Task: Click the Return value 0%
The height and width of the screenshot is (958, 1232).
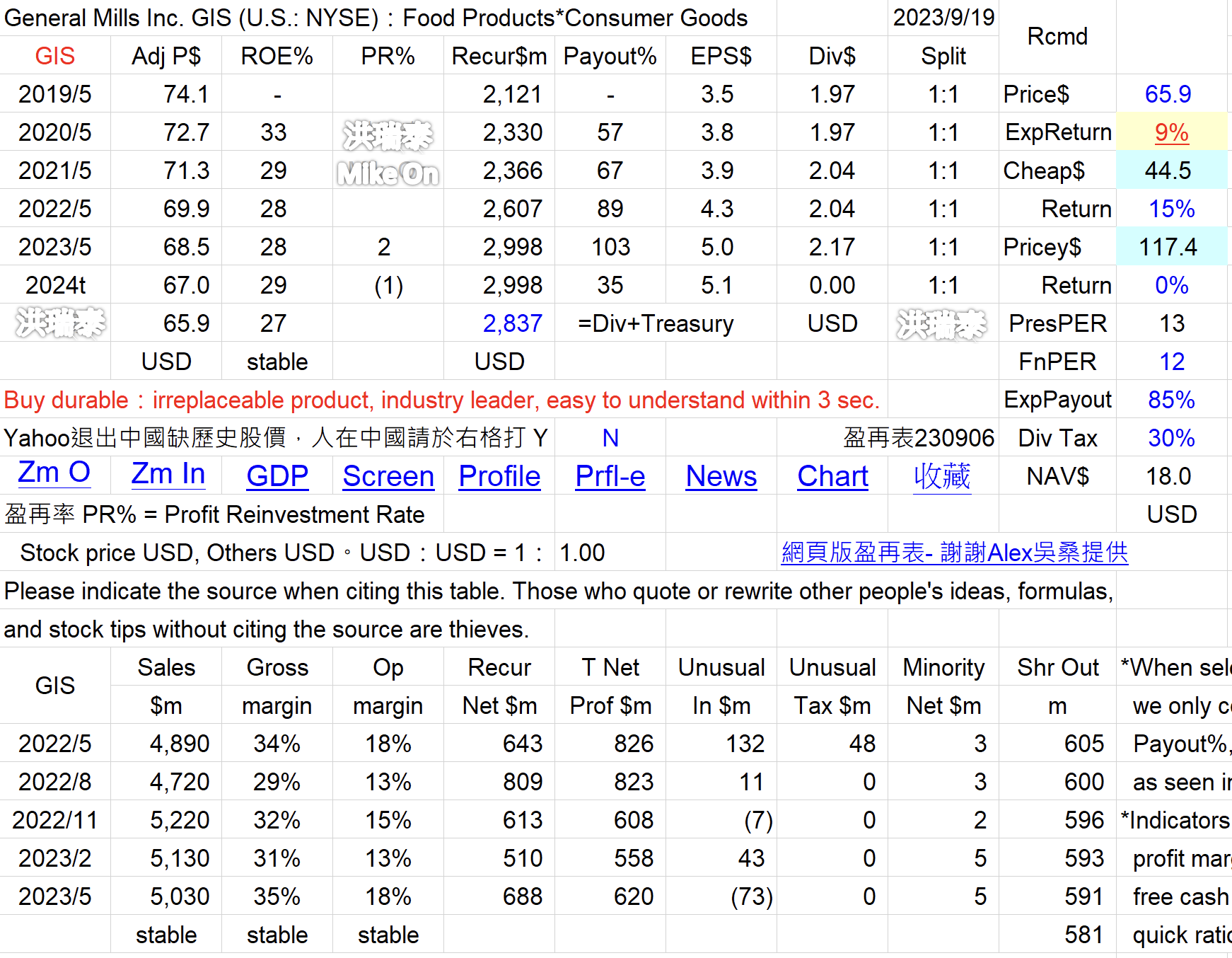Action: coord(1172,285)
